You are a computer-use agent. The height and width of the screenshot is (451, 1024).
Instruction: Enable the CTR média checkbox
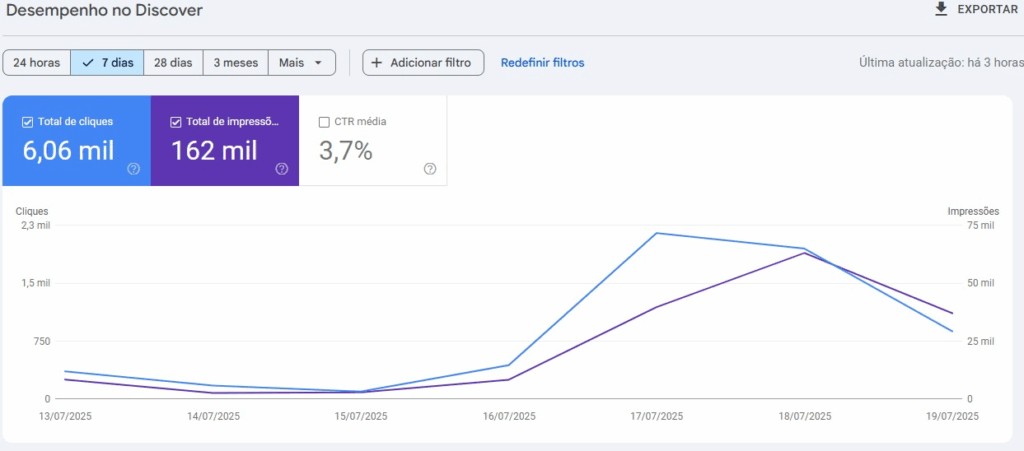pos(324,122)
